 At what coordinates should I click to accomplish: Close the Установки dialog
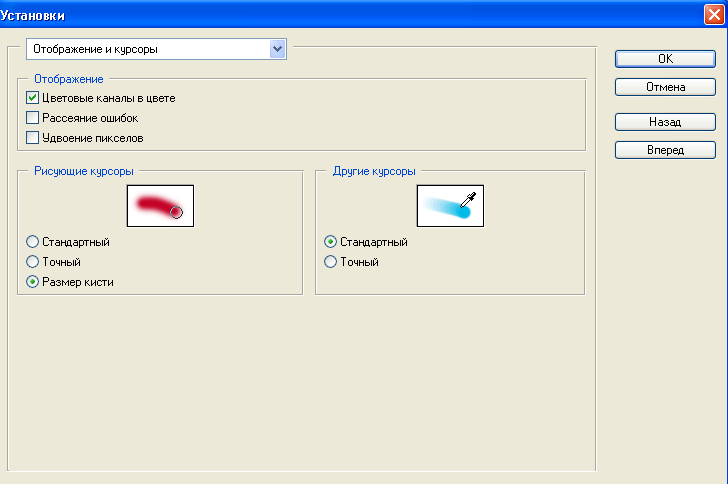click(x=714, y=14)
